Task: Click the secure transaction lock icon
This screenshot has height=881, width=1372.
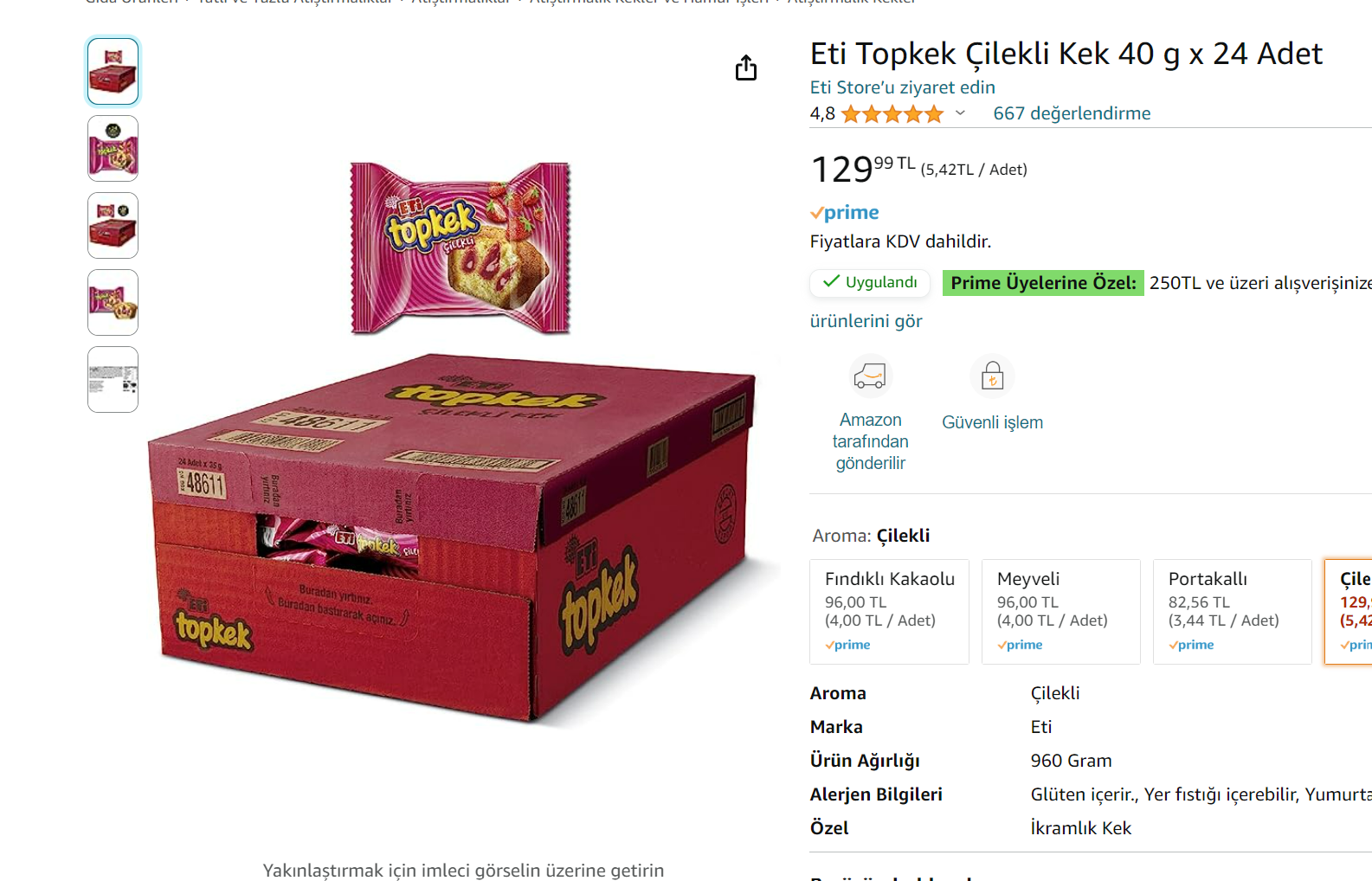Action: pos(992,376)
